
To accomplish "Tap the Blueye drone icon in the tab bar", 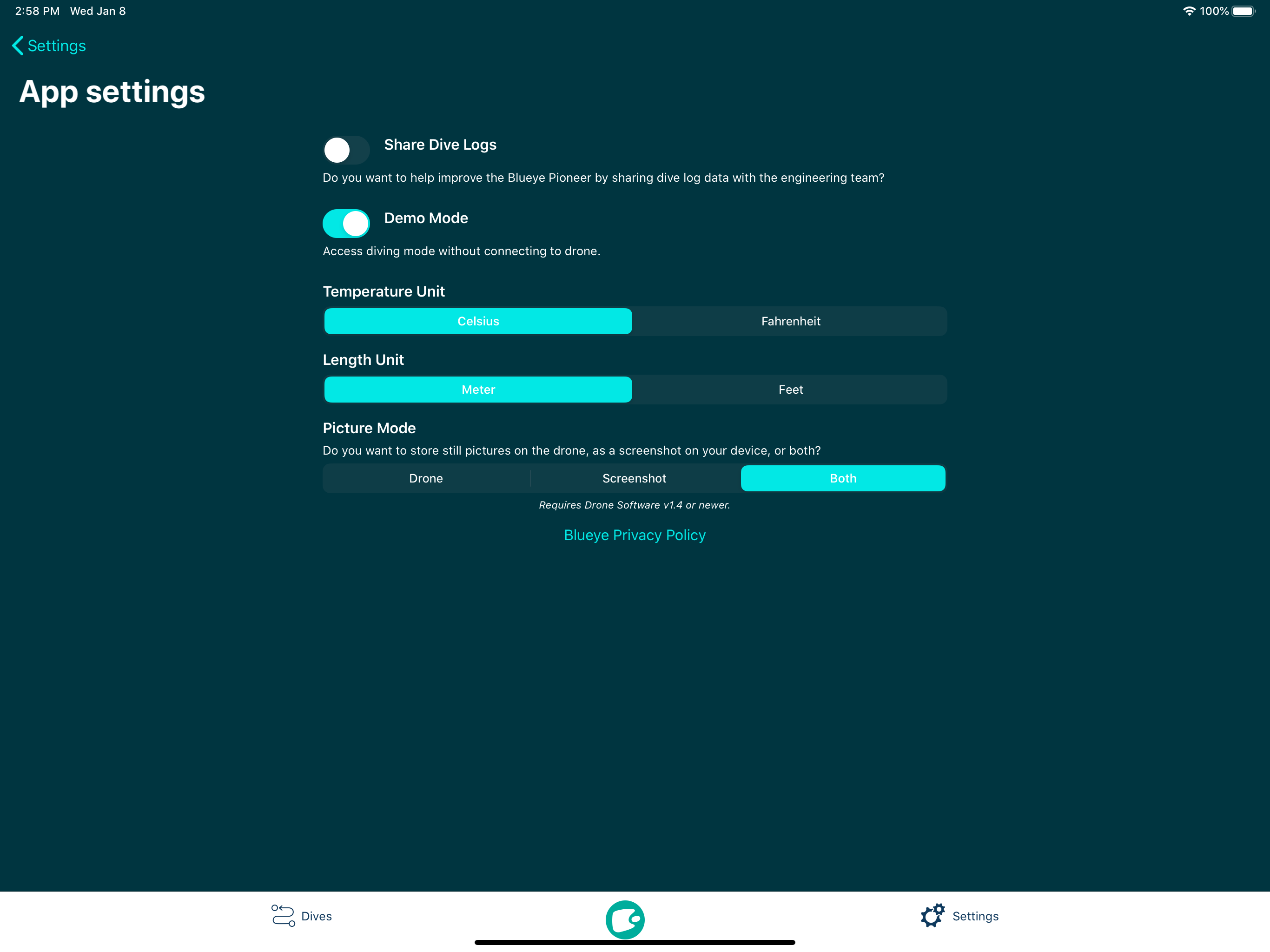I will 625,919.
